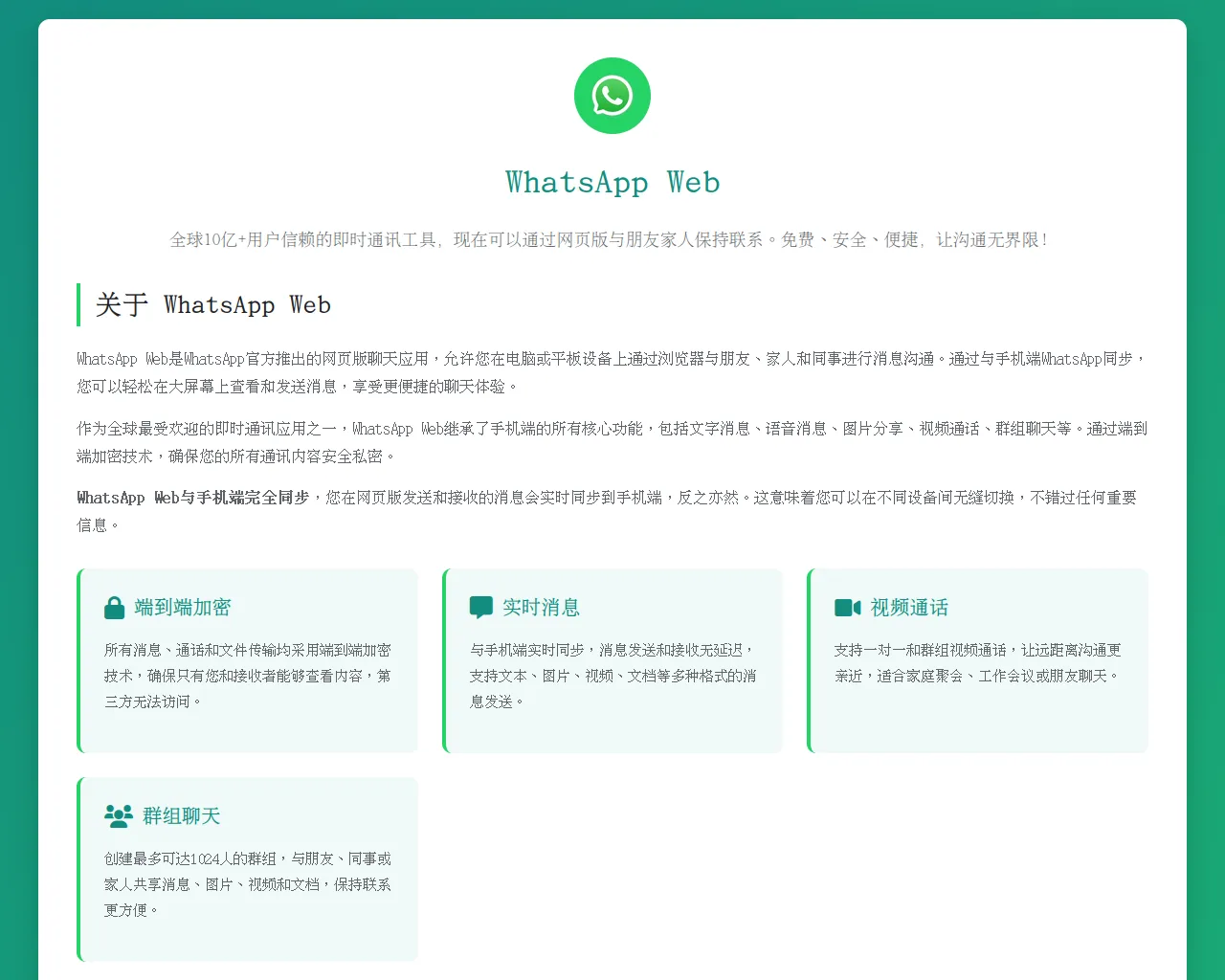1225x980 pixels.
Task: Click the 群组聊天 card heading
Action: pyautogui.click(x=182, y=816)
